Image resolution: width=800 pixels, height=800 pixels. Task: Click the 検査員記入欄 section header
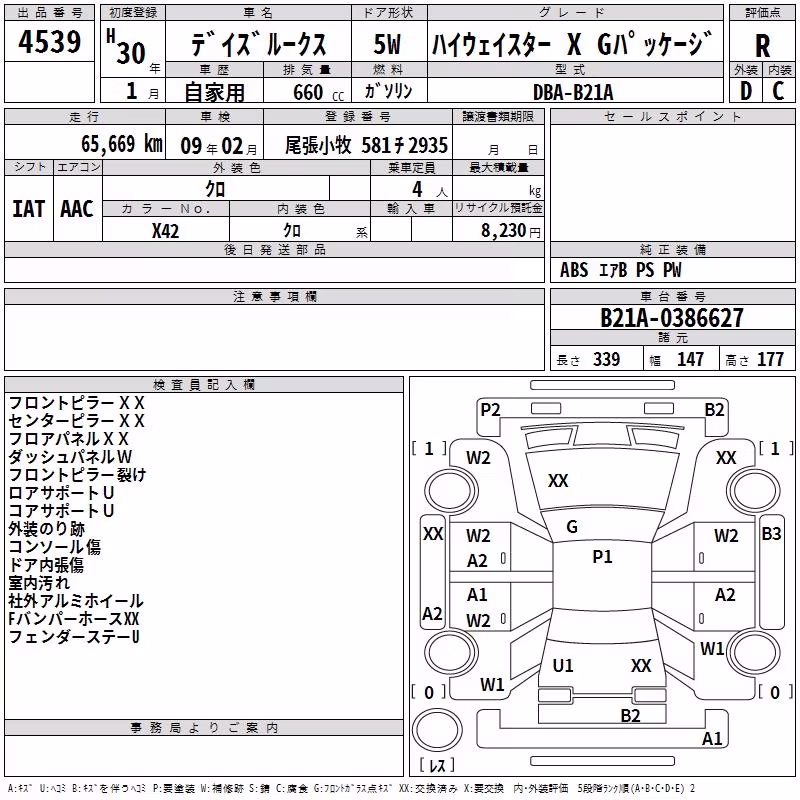coord(204,385)
